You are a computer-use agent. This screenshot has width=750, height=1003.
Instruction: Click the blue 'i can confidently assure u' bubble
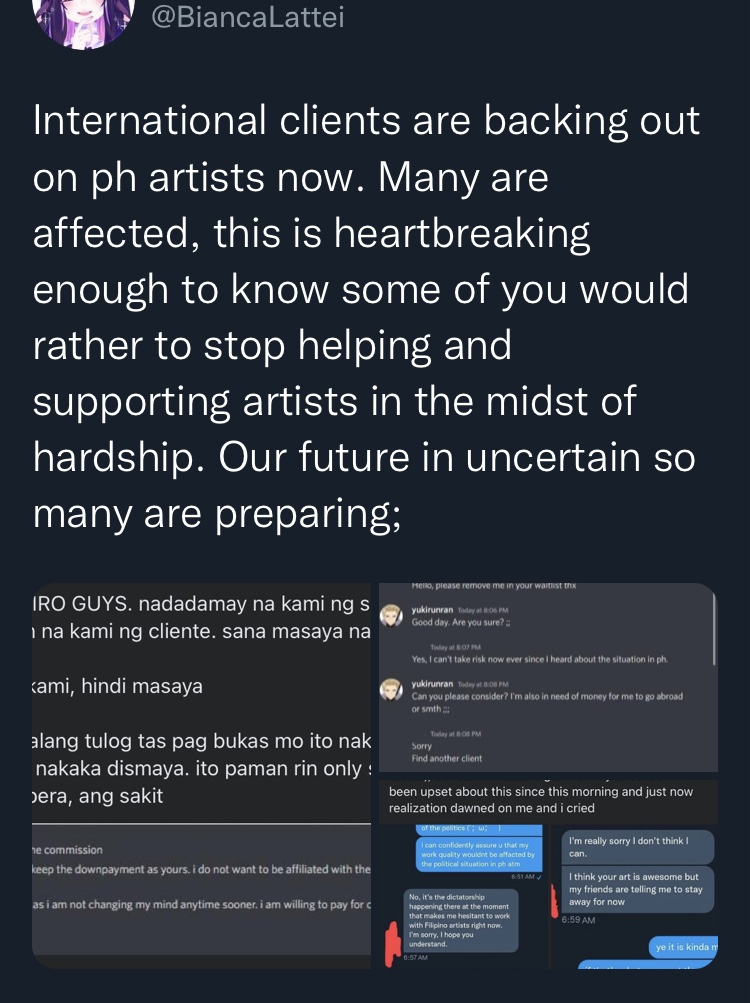click(x=479, y=854)
